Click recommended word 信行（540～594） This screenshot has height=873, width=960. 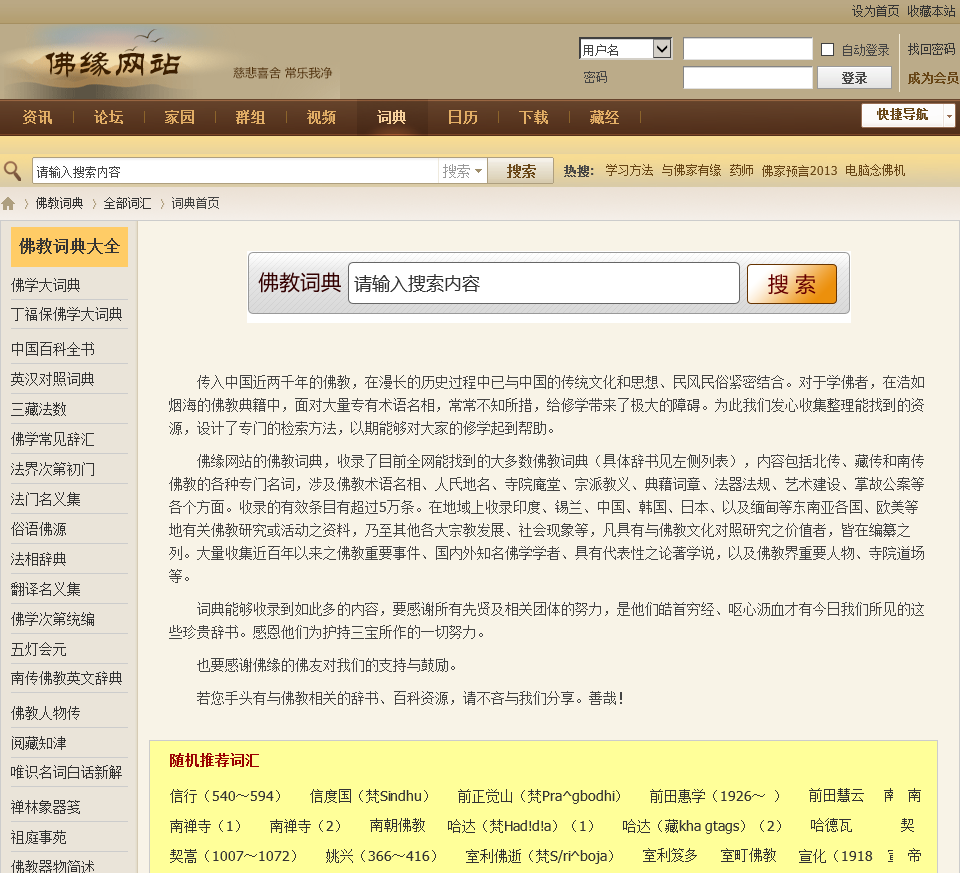point(225,796)
